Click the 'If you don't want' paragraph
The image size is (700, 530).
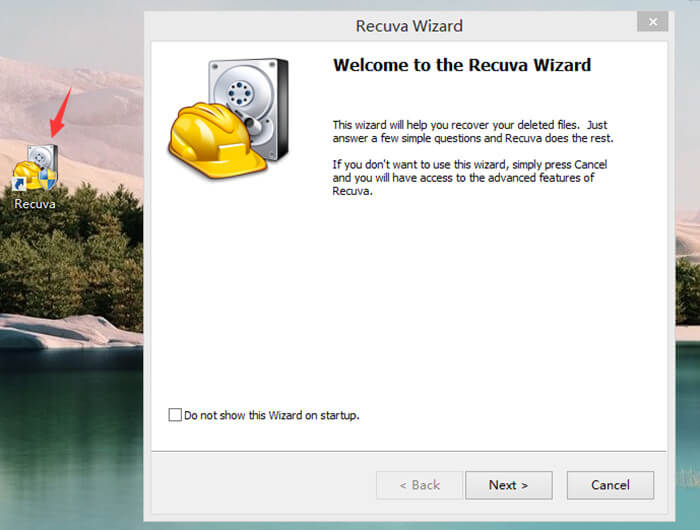470,177
